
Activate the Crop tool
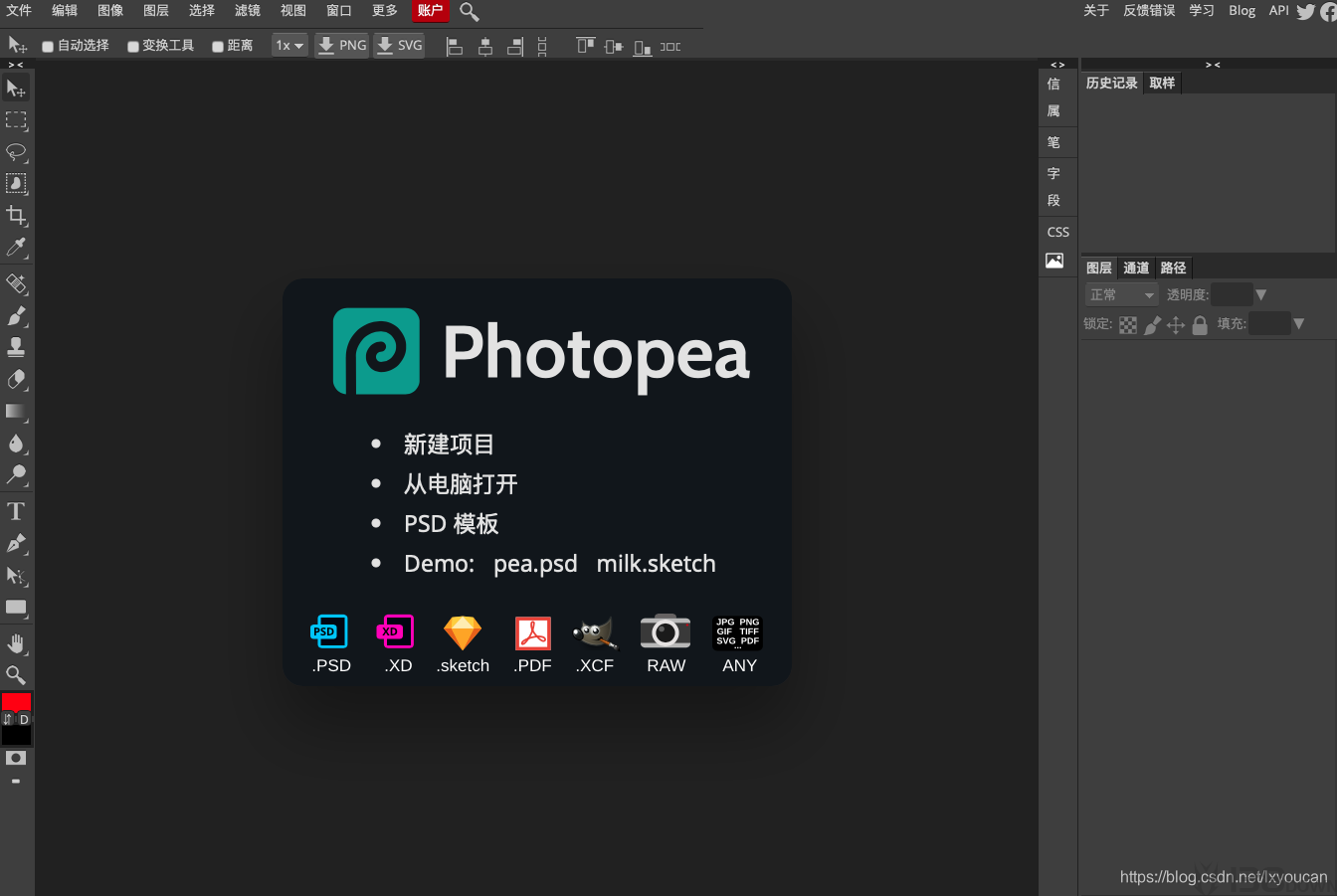16,216
